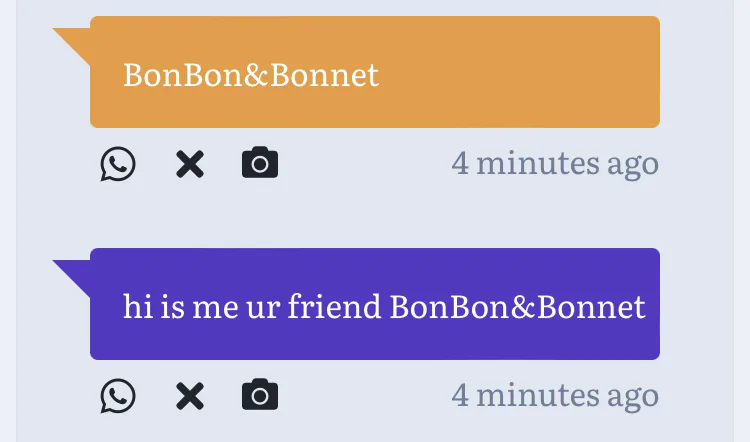This screenshot has width=750, height=442.
Task: Share the purple message via WhatsApp
Action: pyautogui.click(x=118, y=396)
